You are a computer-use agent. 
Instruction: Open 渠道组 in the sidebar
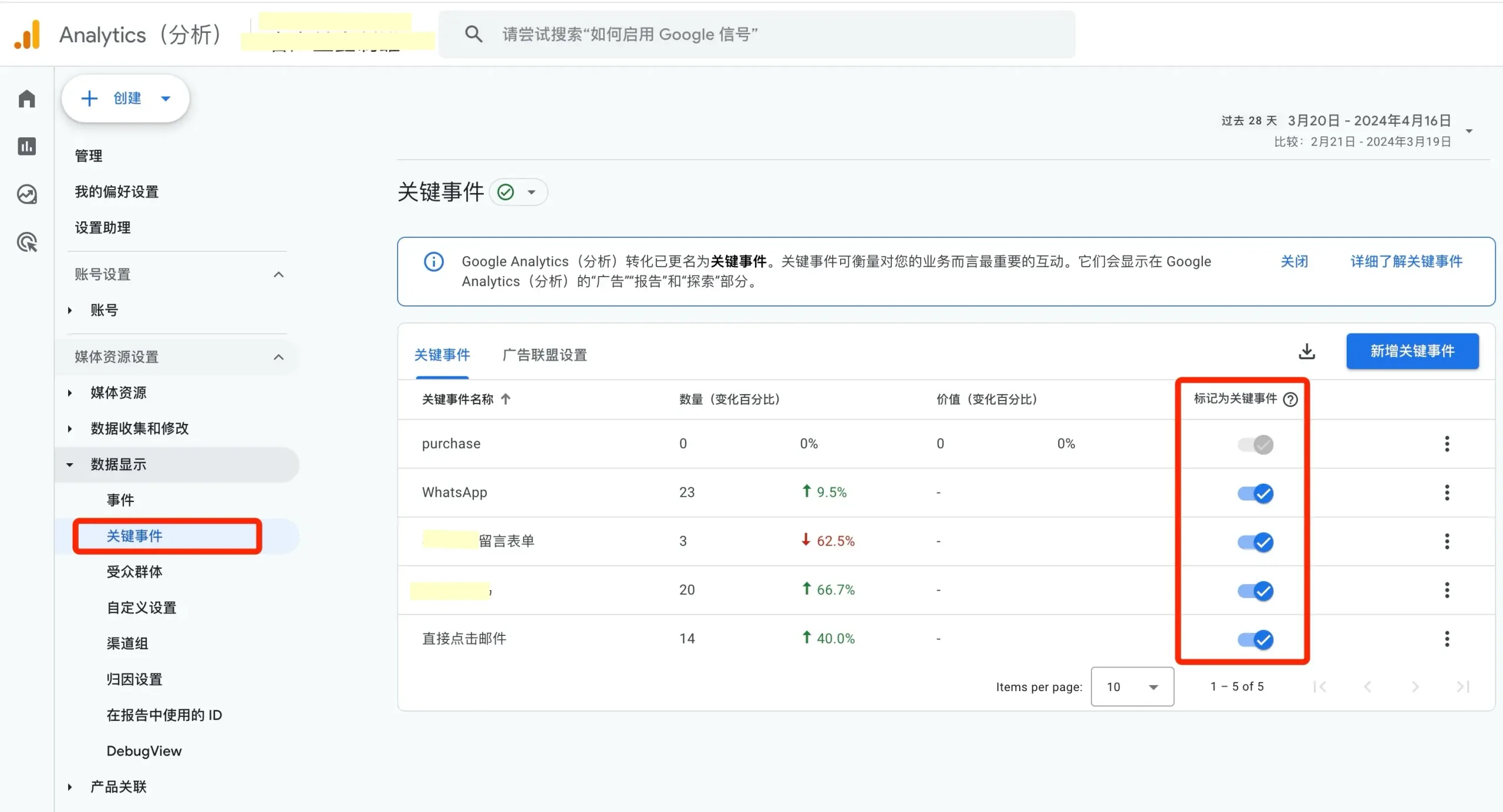(x=127, y=643)
